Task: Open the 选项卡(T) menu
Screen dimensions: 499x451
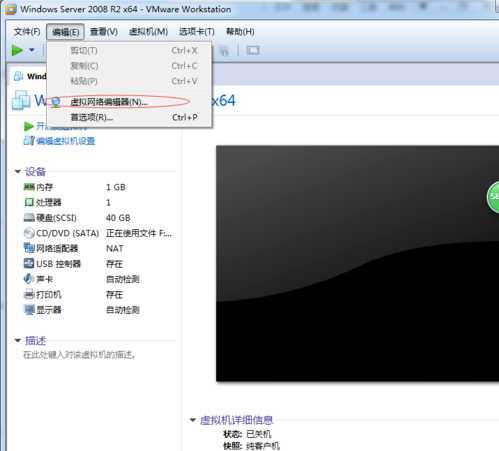Action: [x=197, y=32]
